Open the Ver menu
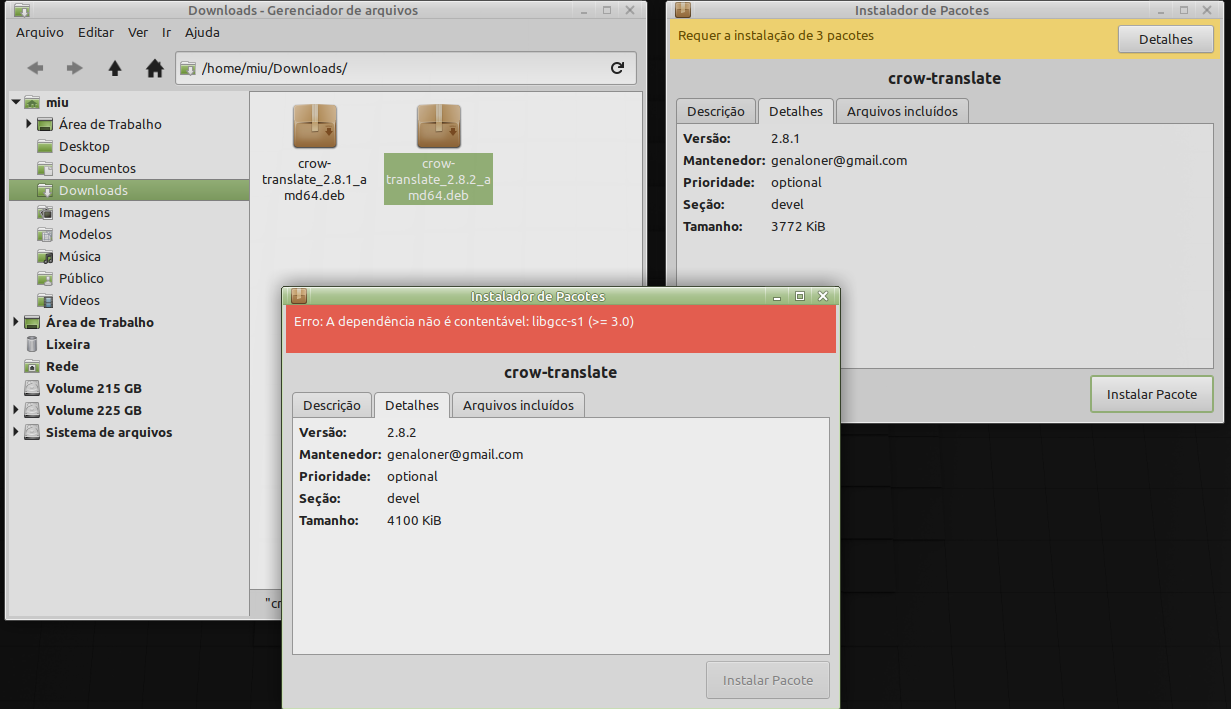The height and width of the screenshot is (709, 1231). [138, 32]
